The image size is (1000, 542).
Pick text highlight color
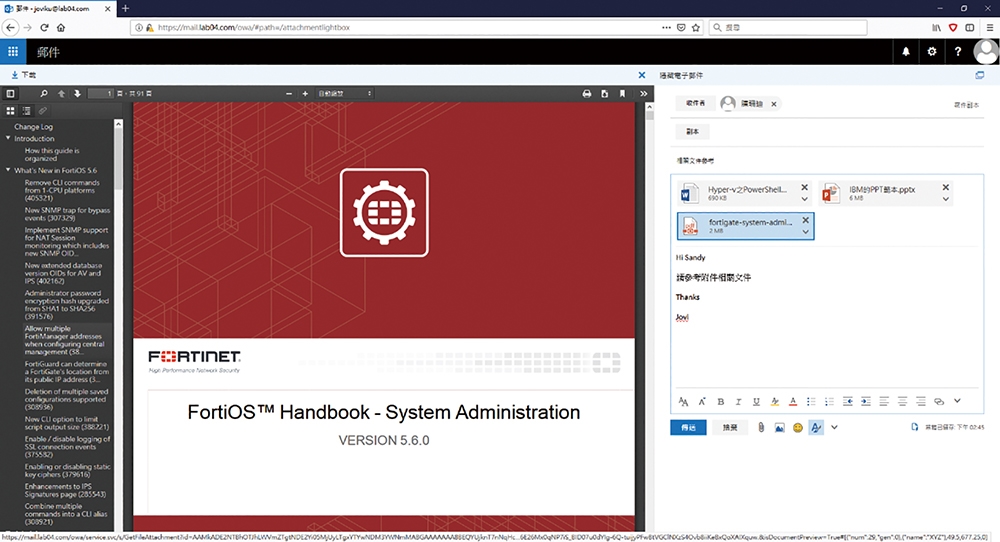tap(775, 402)
